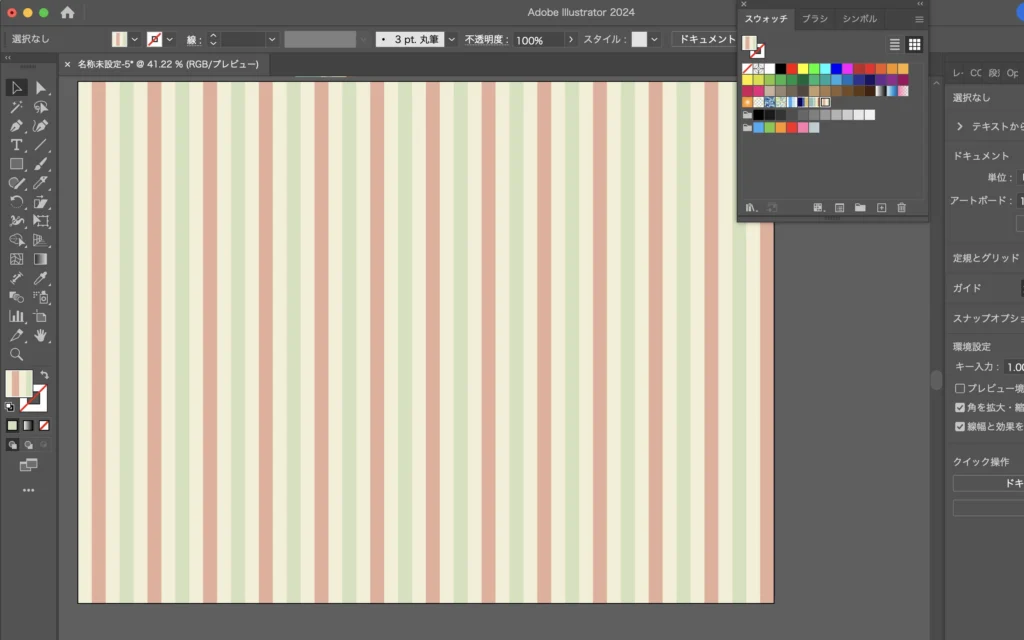Screen dimensions: 1024x640
Task: Open the Swatch Libraries menu icon
Action: pos(751,208)
